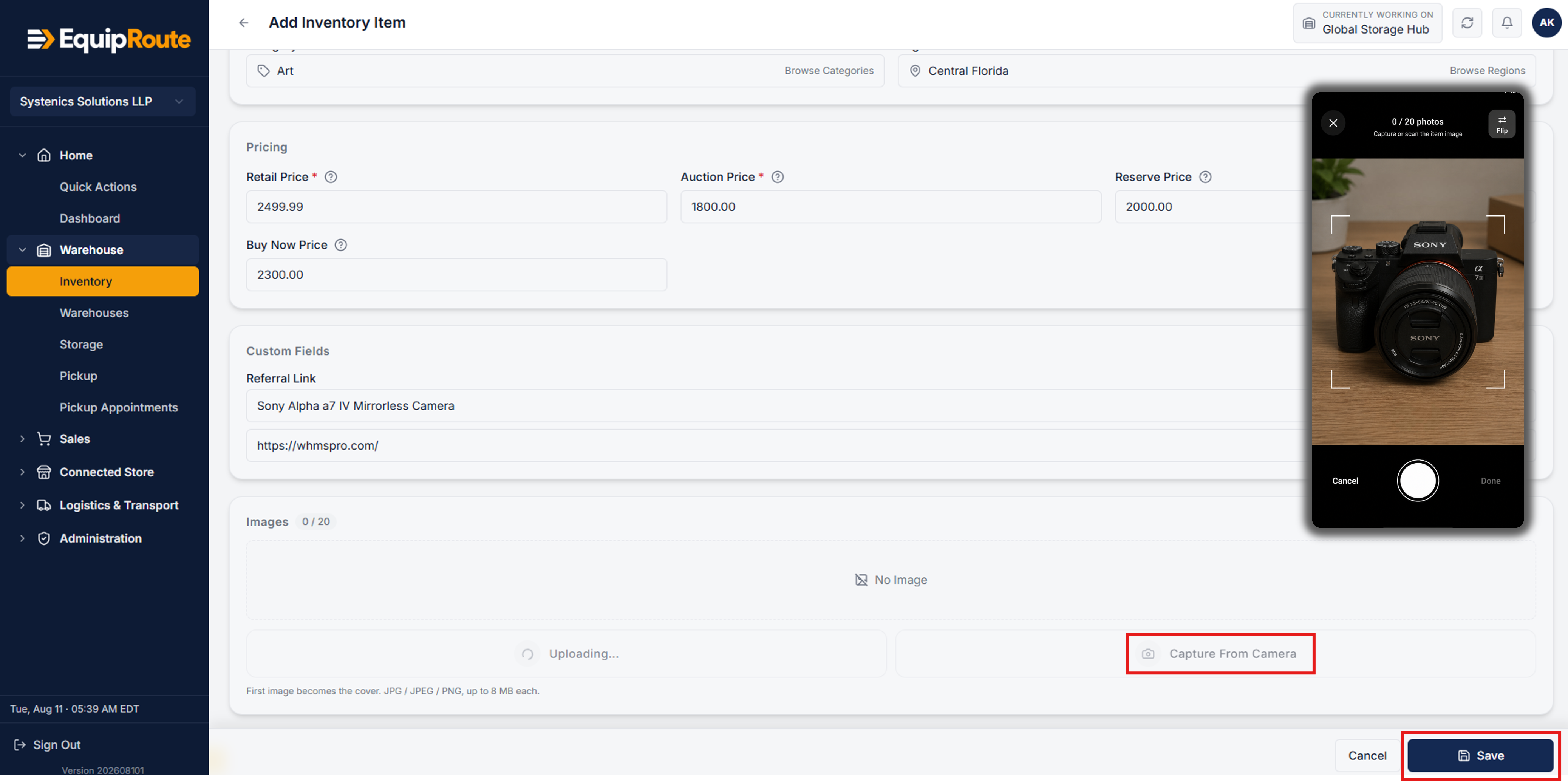Click the refresh icon in the header
The width and height of the screenshot is (1568, 781).
point(1467,23)
